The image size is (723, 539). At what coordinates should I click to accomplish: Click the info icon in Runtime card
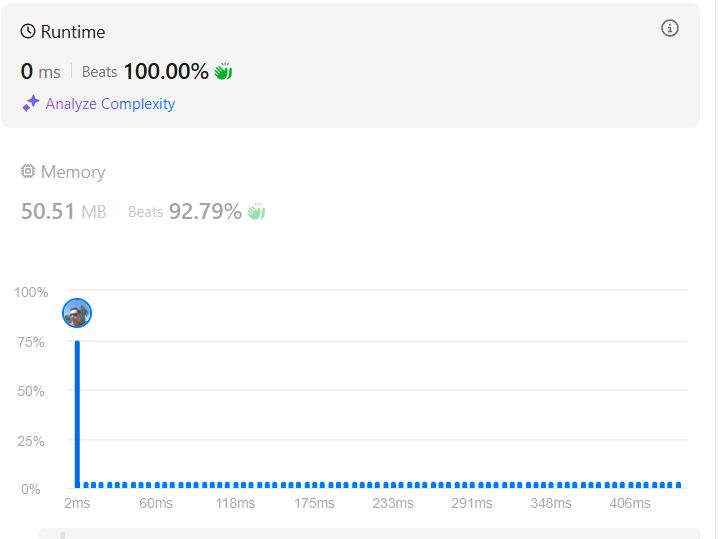pyautogui.click(x=670, y=28)
